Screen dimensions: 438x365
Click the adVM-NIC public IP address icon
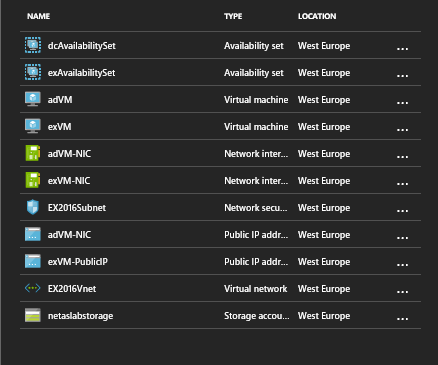[x=33, y=234]
